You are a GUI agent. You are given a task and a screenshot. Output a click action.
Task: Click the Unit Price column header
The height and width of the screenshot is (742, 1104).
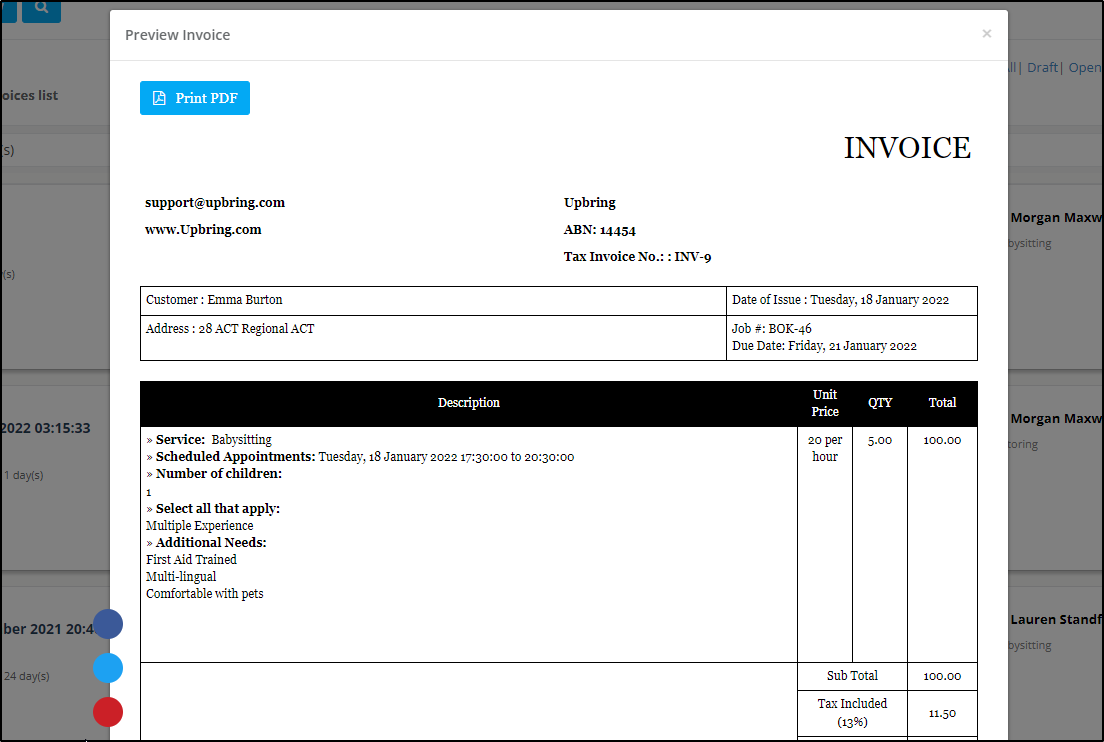click(x=824, y=403)
